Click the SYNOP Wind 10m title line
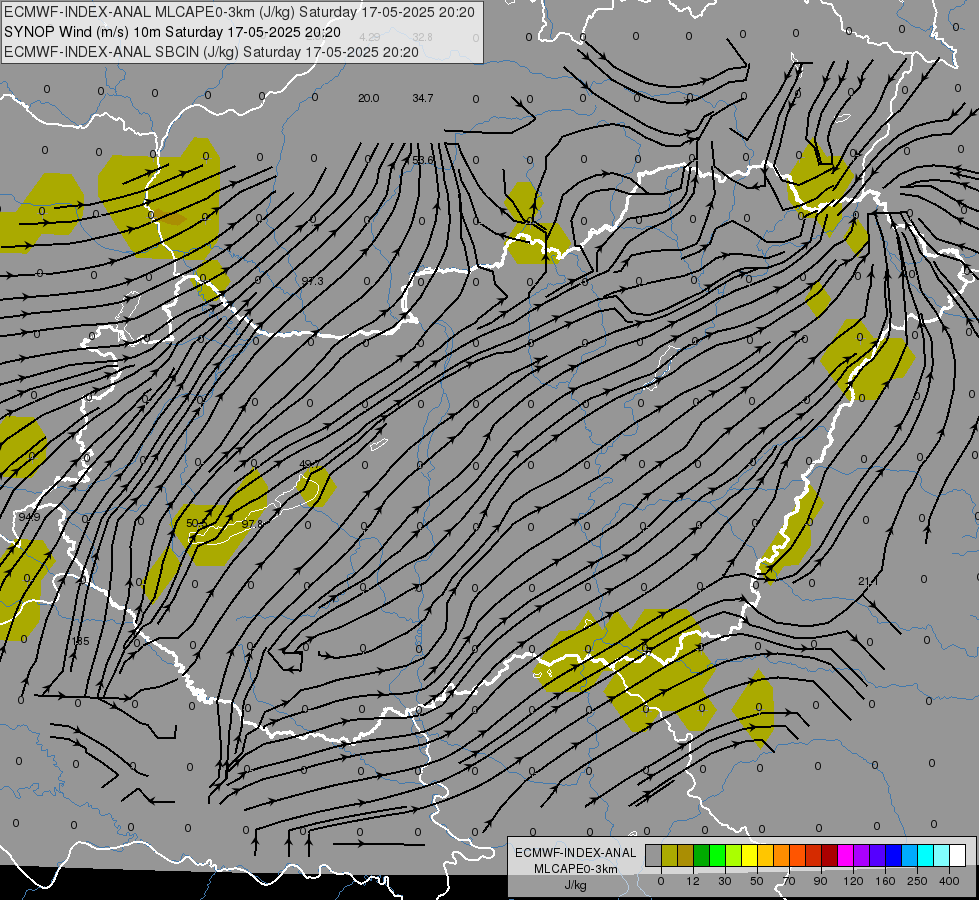 click(172, 32)
